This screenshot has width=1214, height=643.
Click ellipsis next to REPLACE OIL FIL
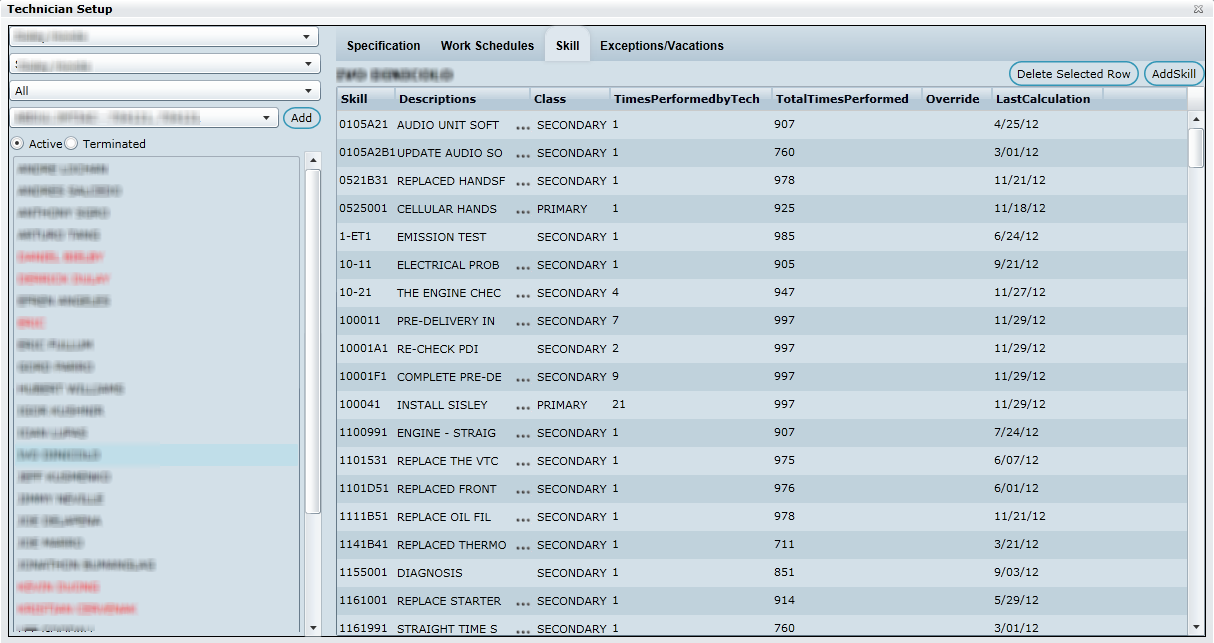pyautogui.click(x=521, y=519)
